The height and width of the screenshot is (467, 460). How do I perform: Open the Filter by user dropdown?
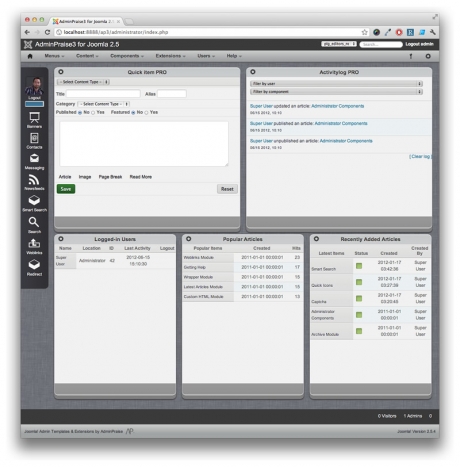point(336,83)
